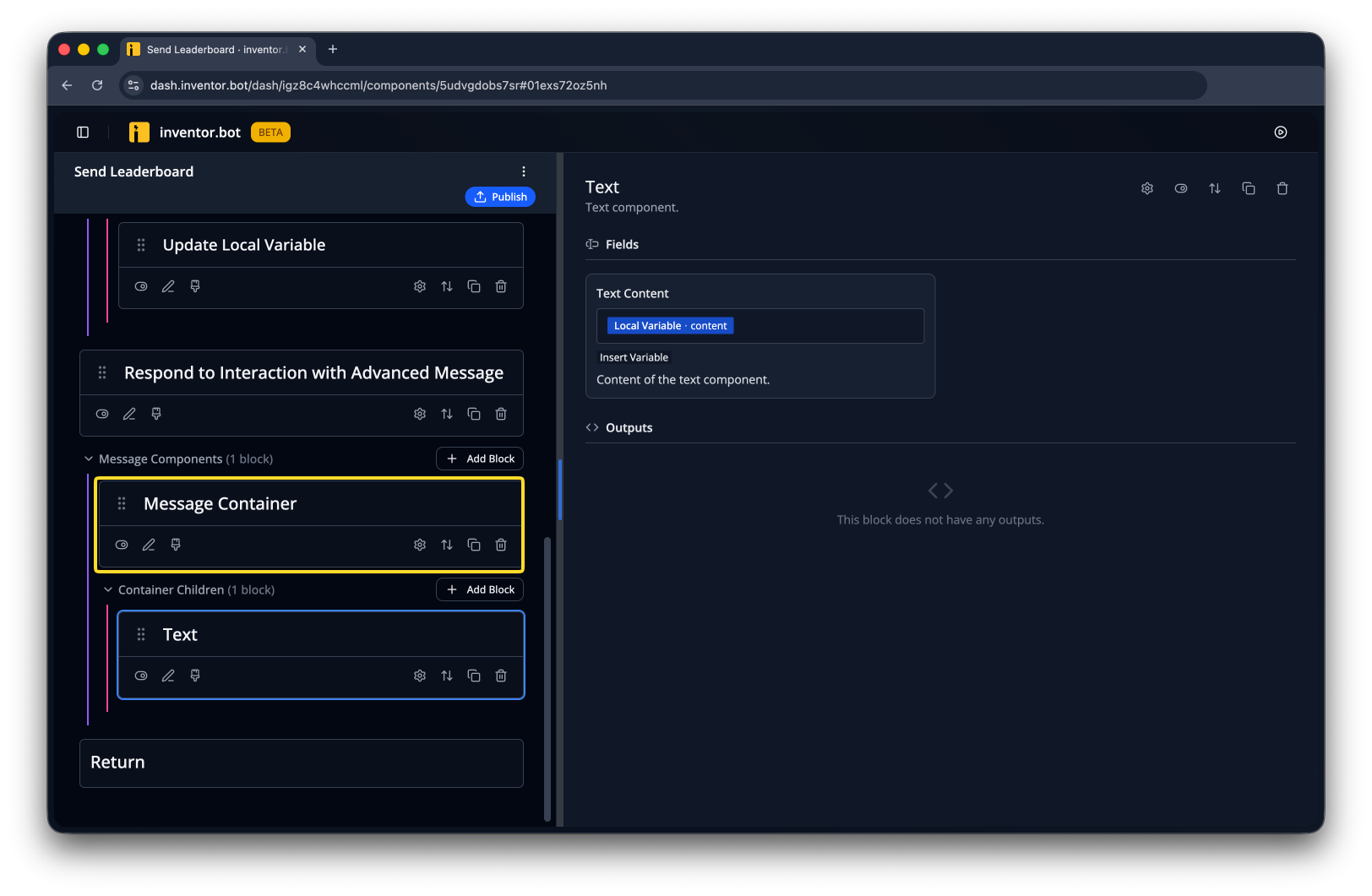
Task: Collapse the Container Children section
Action: 108,590
